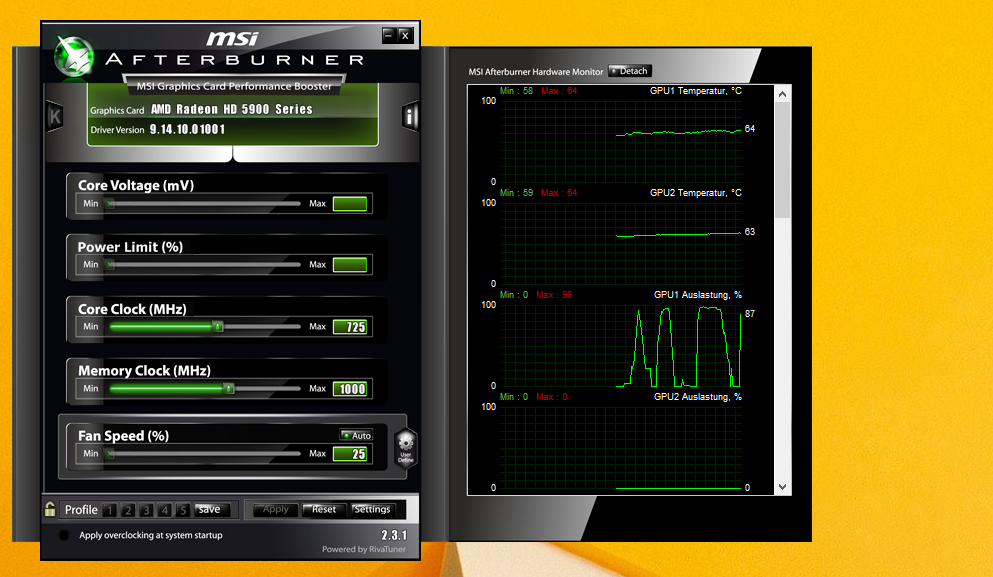Click the Core Voltage slider track

pos(204,203)
